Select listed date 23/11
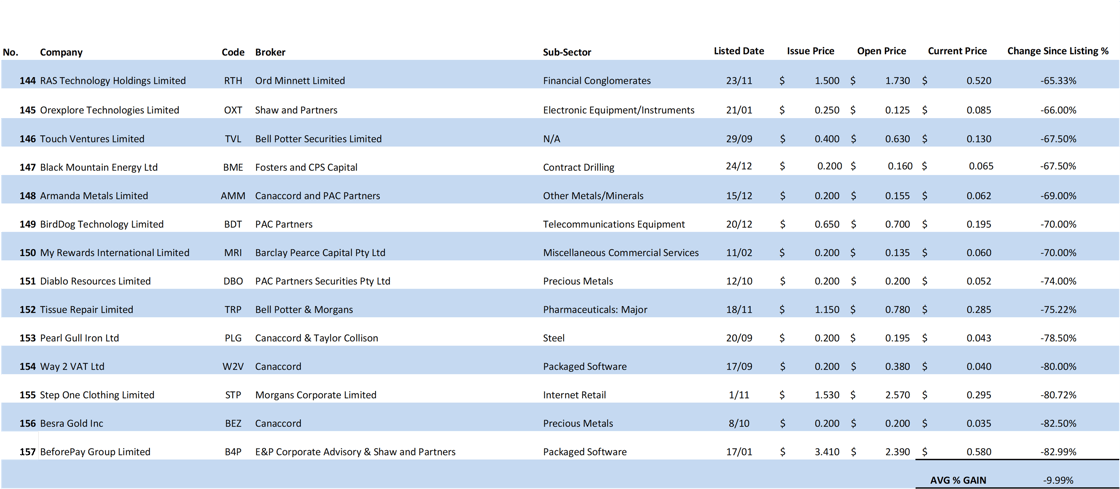 click(x=739, y=81)
